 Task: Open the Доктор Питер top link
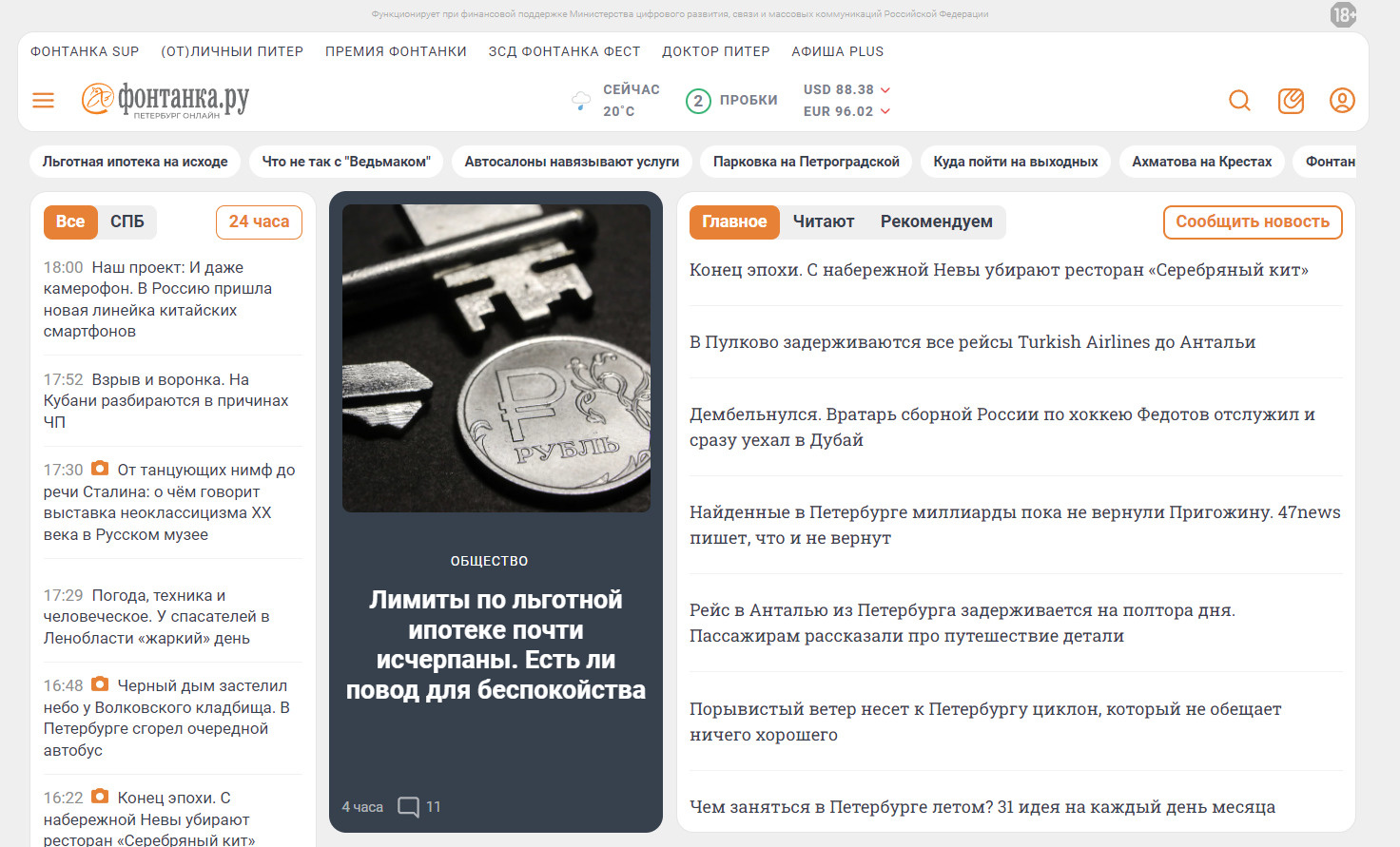pyautogui.click(x=716, y=51)
